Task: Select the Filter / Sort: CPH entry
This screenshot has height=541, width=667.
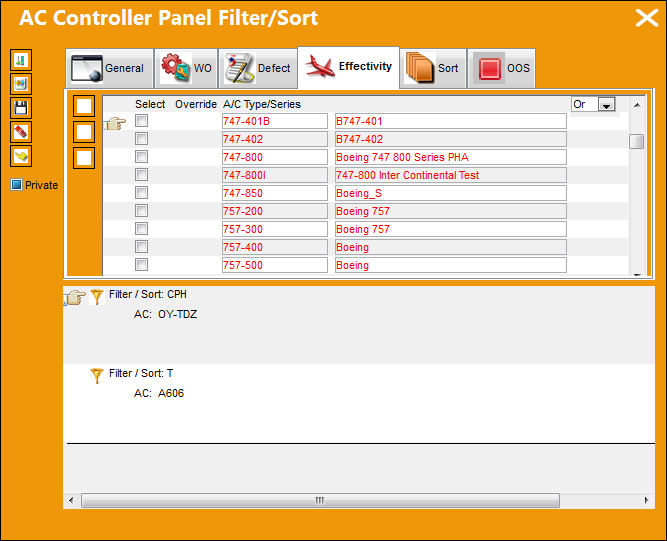Action: (x=148, y=294)
